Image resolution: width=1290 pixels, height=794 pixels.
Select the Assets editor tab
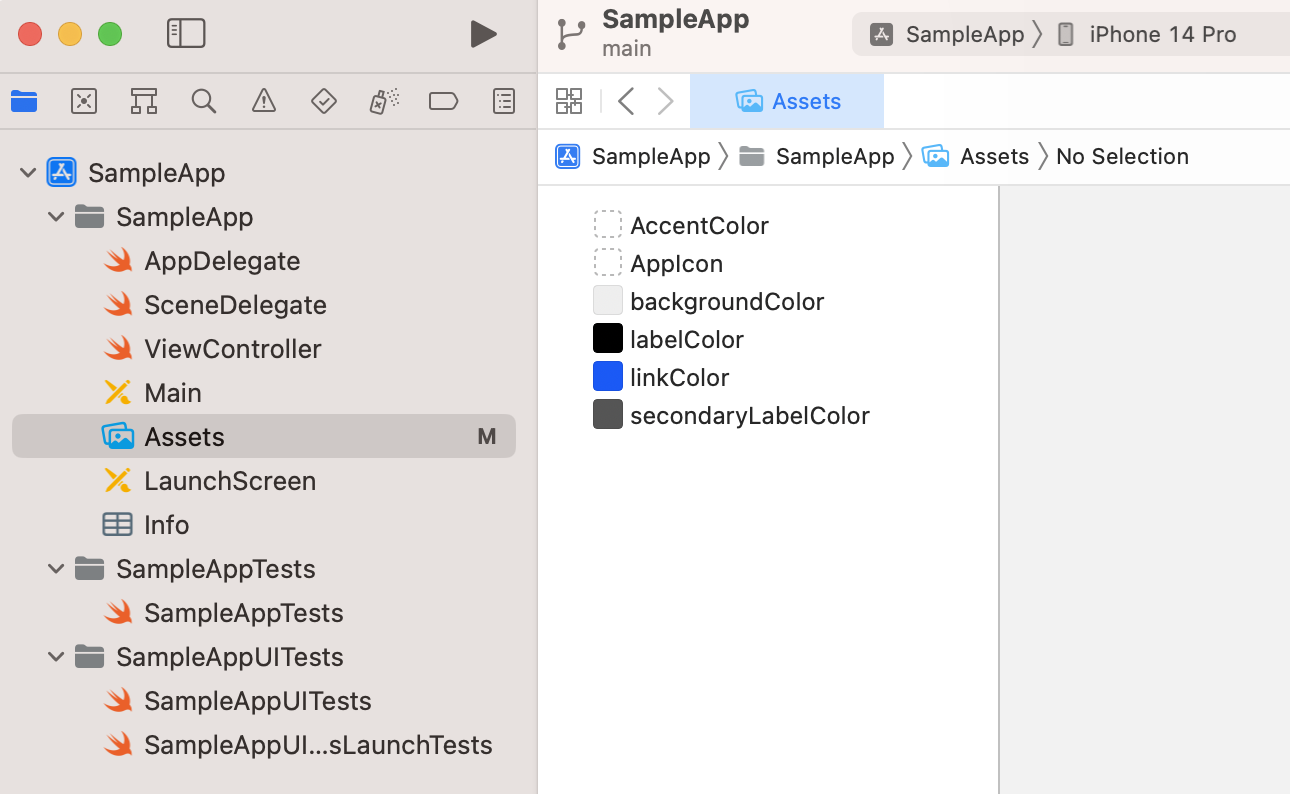pos(787,101)
